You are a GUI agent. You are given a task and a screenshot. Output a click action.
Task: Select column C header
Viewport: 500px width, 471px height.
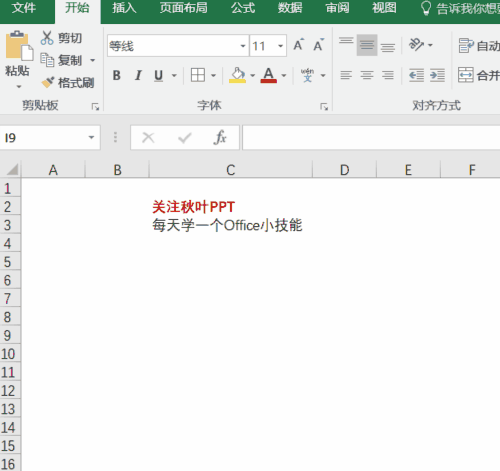[x=231, y=170]
